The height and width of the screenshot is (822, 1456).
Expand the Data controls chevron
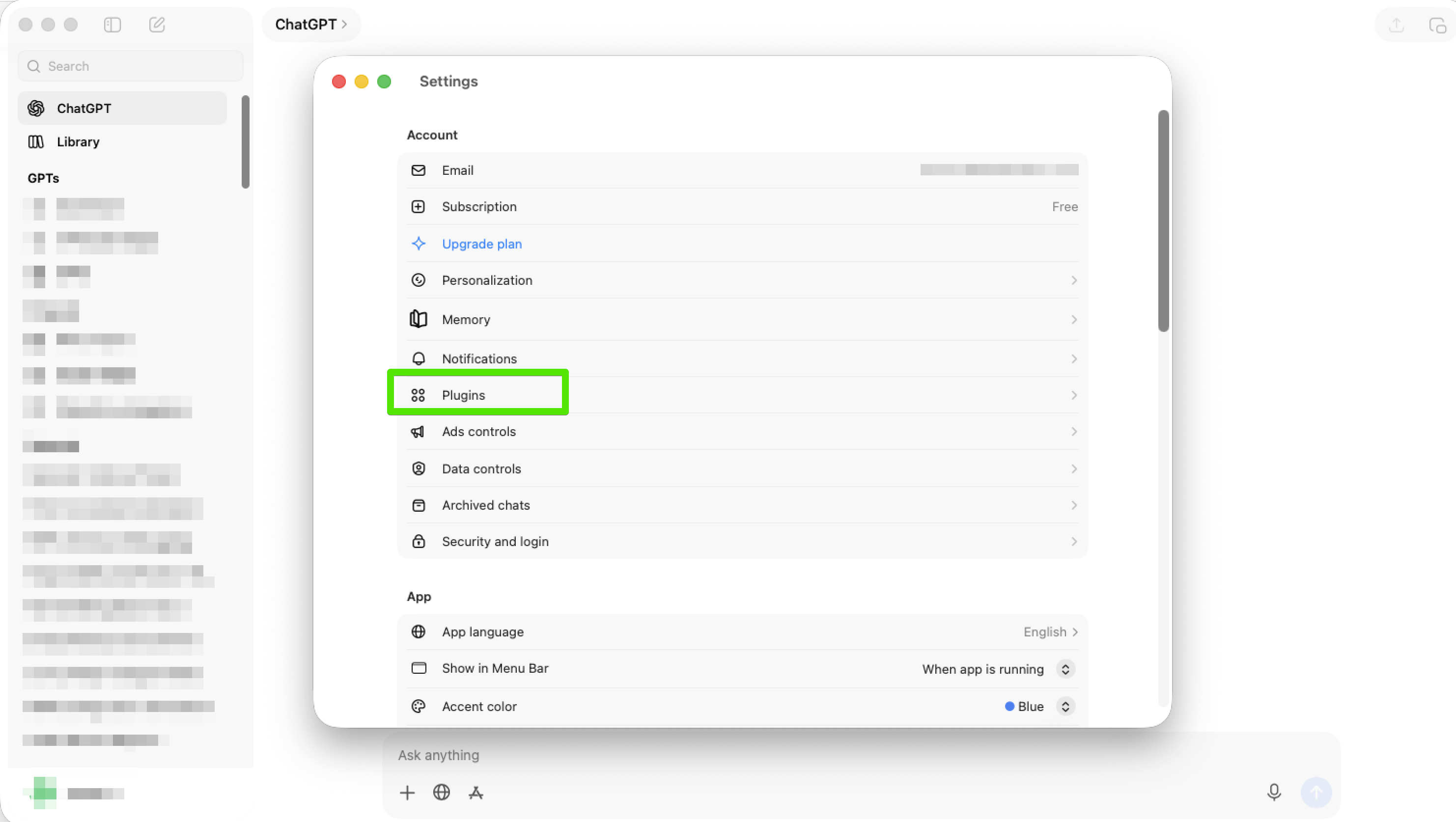(x=1074, y=469)
